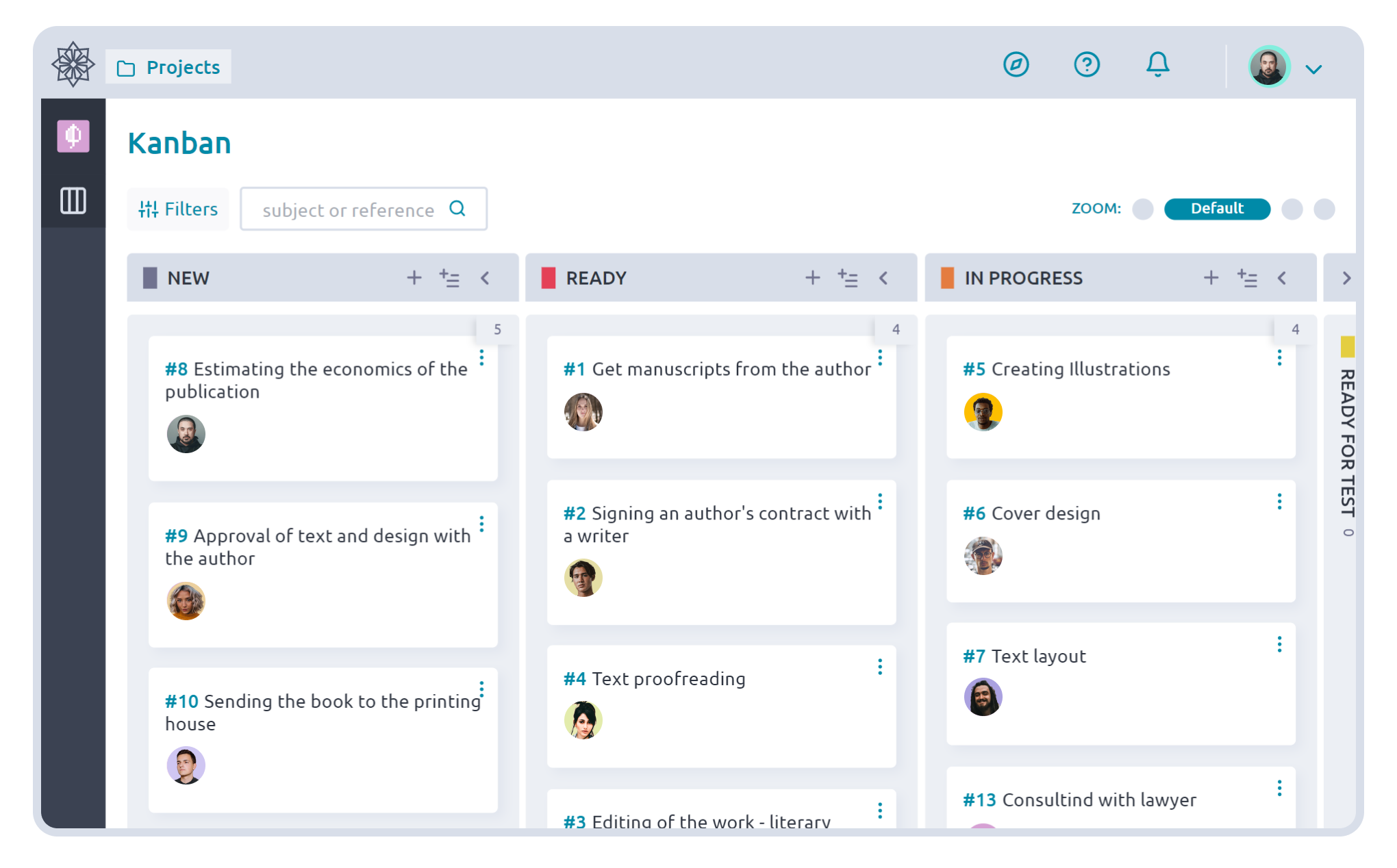Collapse the NEW column
This screenshot has width=1397, height=868.
coord(485,277)
